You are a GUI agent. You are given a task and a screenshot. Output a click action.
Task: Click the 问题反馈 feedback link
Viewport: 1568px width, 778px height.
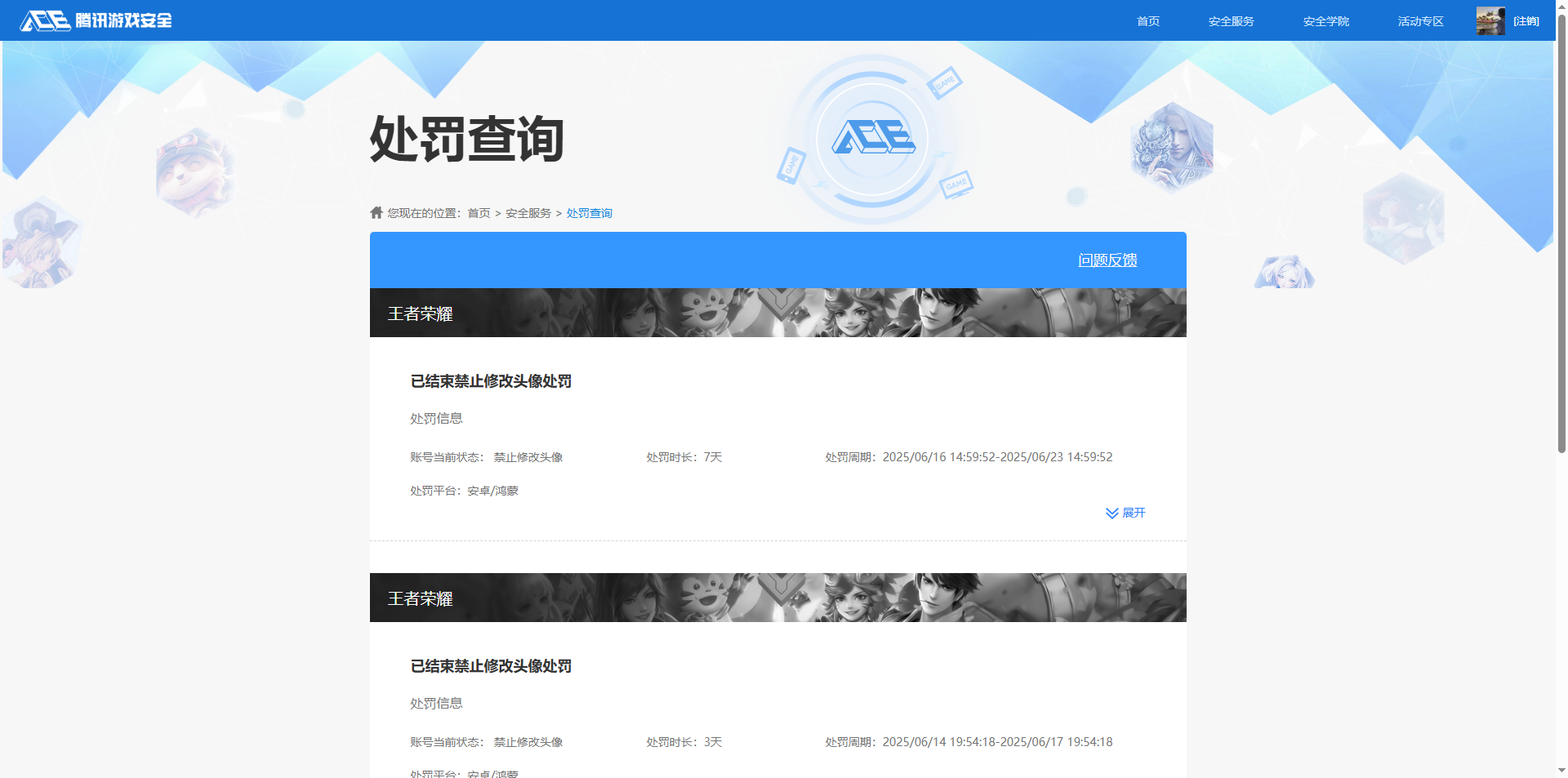(1107, 260)
